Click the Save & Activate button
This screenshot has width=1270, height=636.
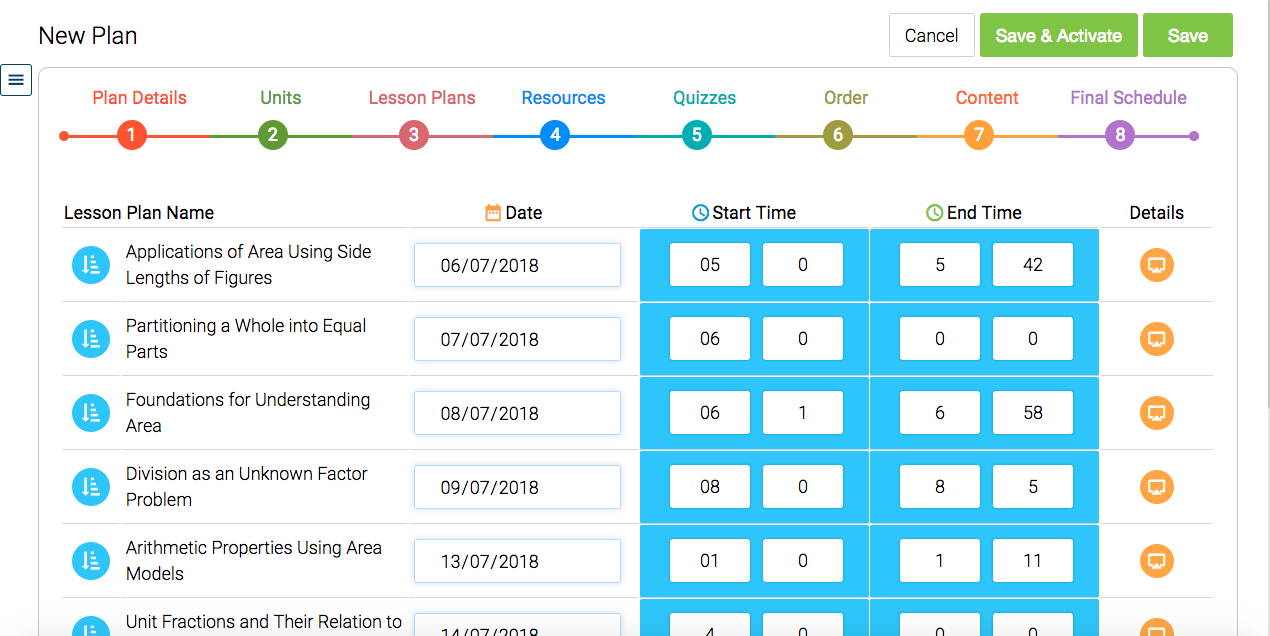pos(1058,34)
